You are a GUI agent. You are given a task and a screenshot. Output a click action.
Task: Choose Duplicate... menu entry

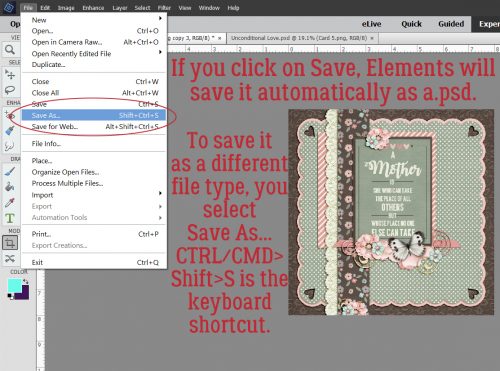(x=94, y=65)
